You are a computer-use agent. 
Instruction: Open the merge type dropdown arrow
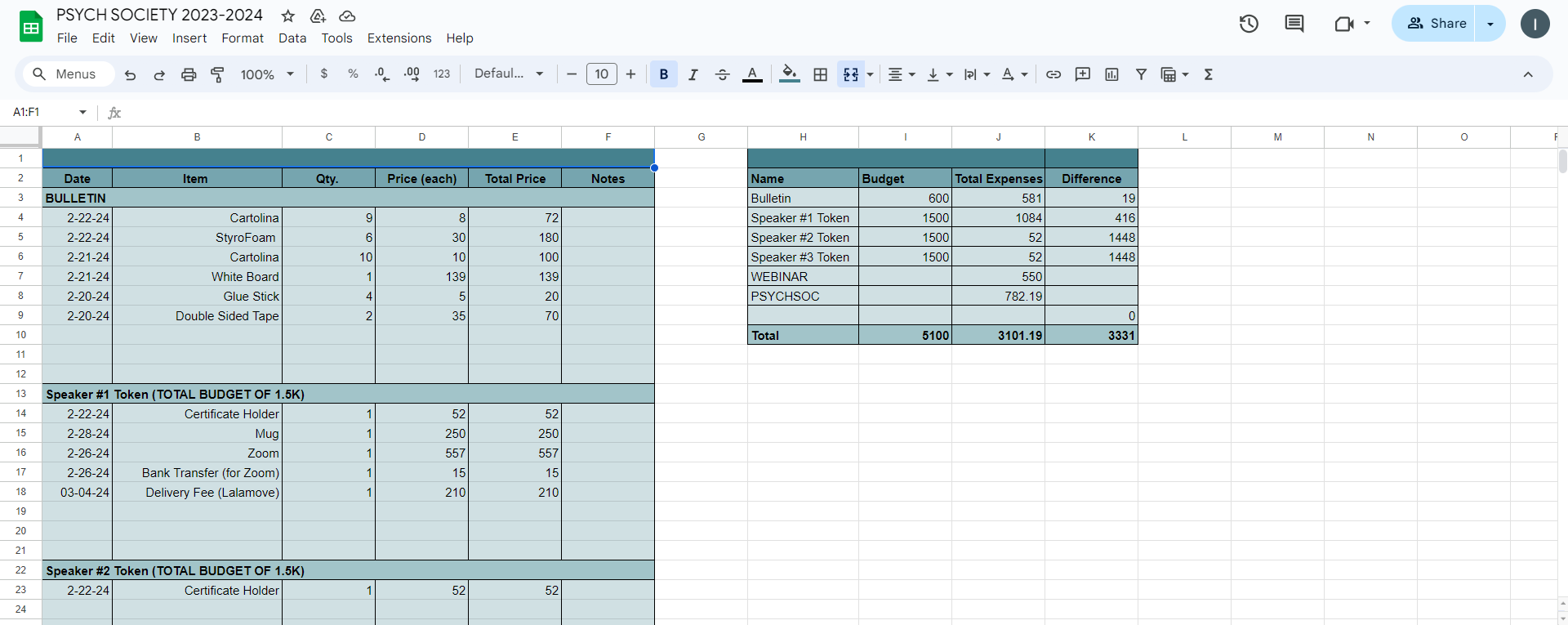(x=871, y=74)
